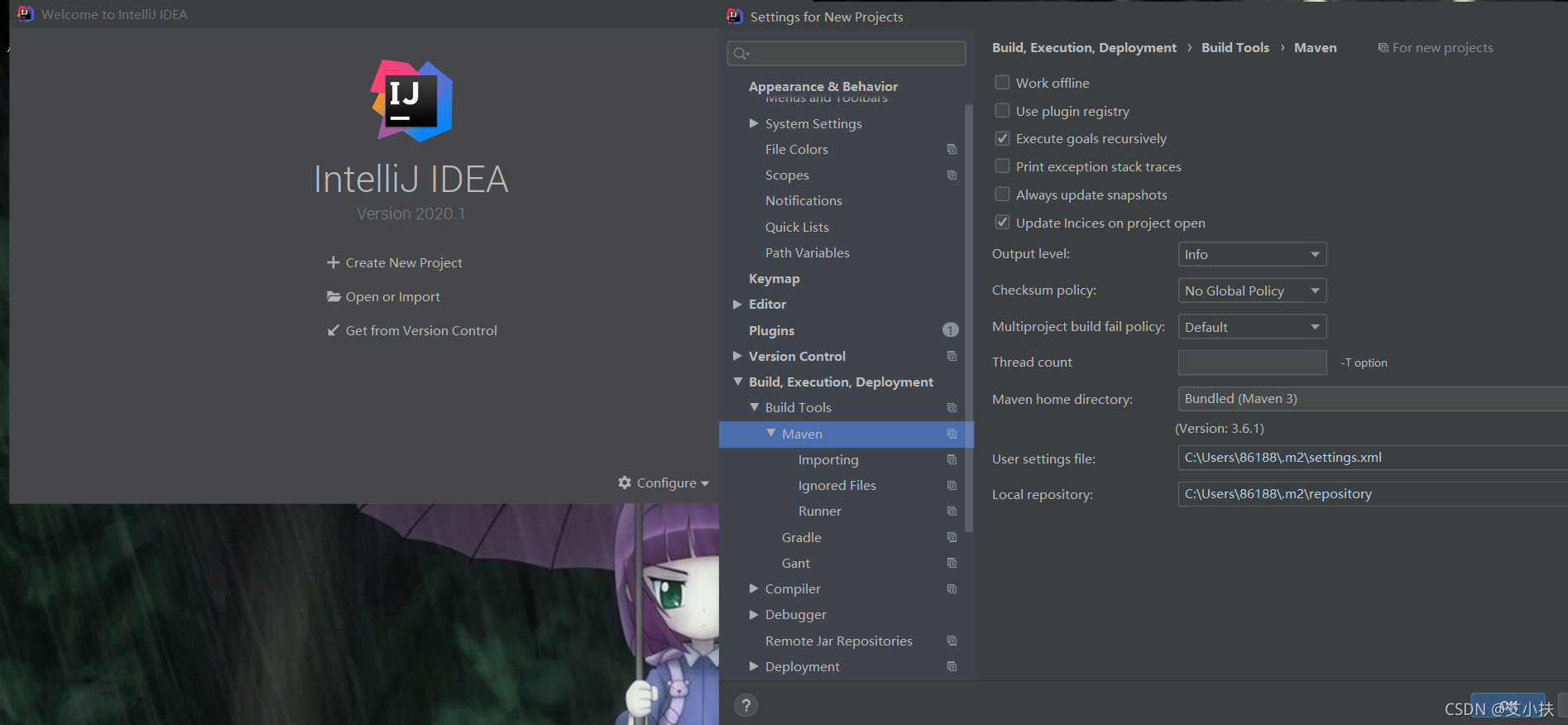Click the IntelliJ IDEA logo on welcome screen
The image size is (1568, 725).
click(411, 101)
